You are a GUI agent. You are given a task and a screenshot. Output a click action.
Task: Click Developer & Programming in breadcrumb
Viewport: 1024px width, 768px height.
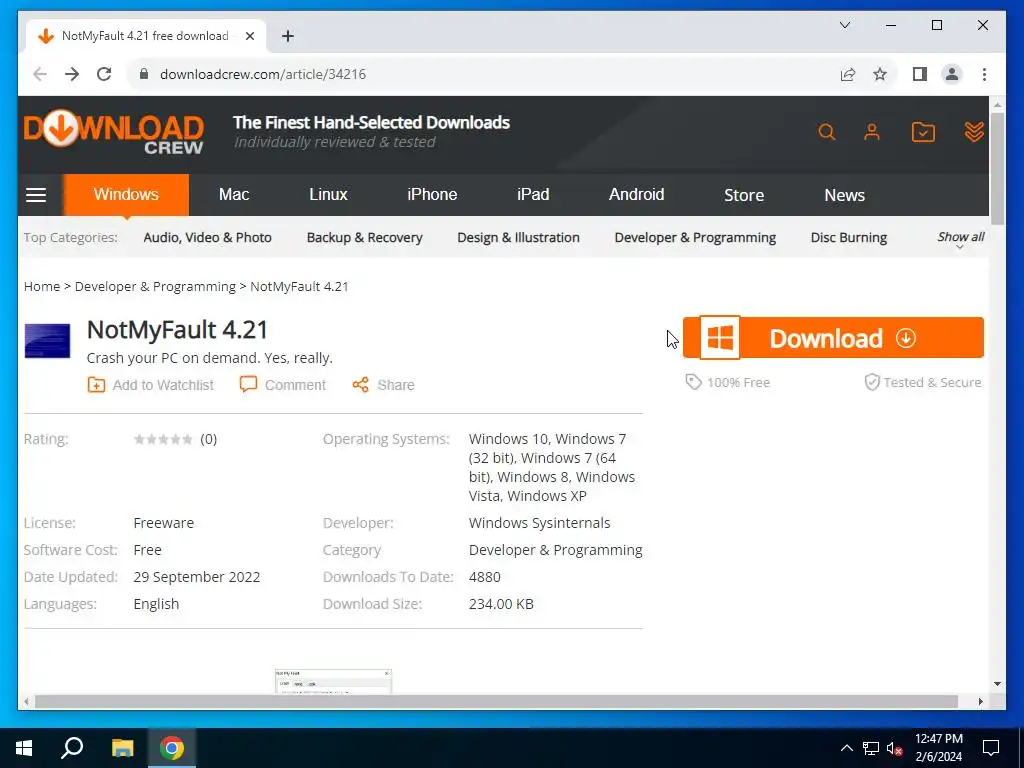coord(155,287)
